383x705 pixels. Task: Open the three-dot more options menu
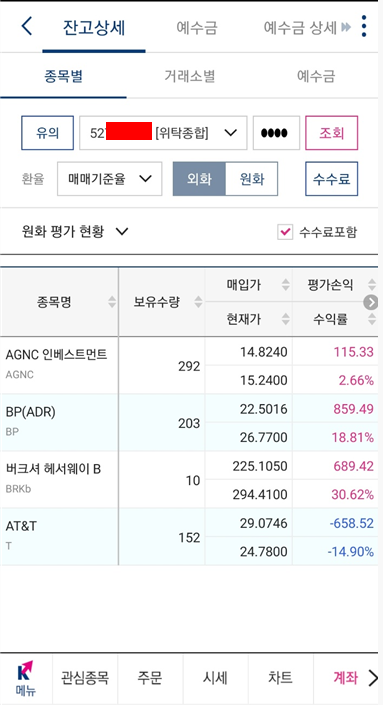point(364,26)
